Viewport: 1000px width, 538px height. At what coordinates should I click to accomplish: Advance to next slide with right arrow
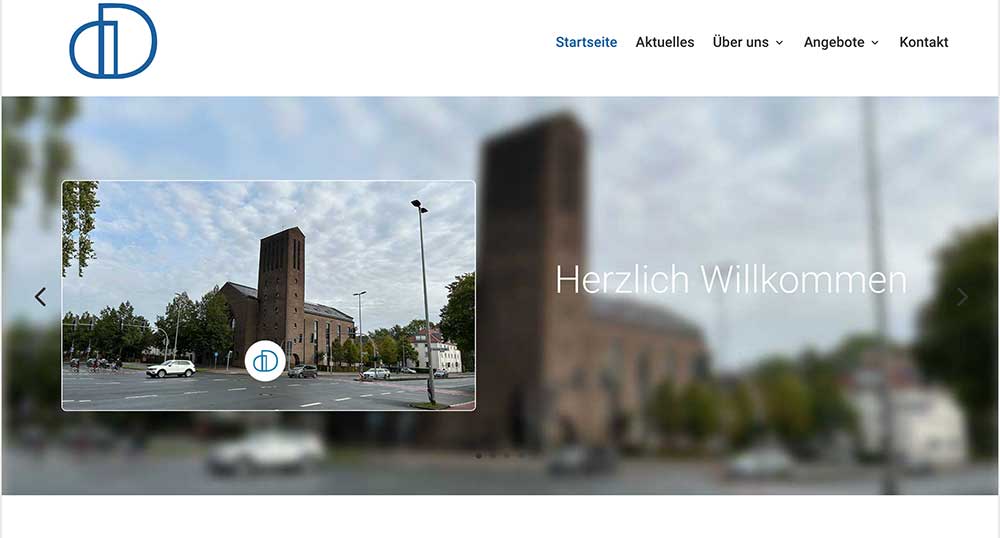point(962,296)
